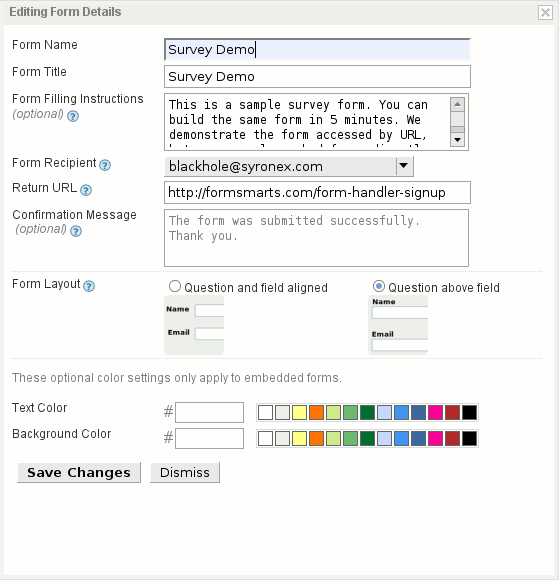Screen dimensions: 559x580
Task: Click the instructions scrollbar up arrow
Action: click(457, 104)
